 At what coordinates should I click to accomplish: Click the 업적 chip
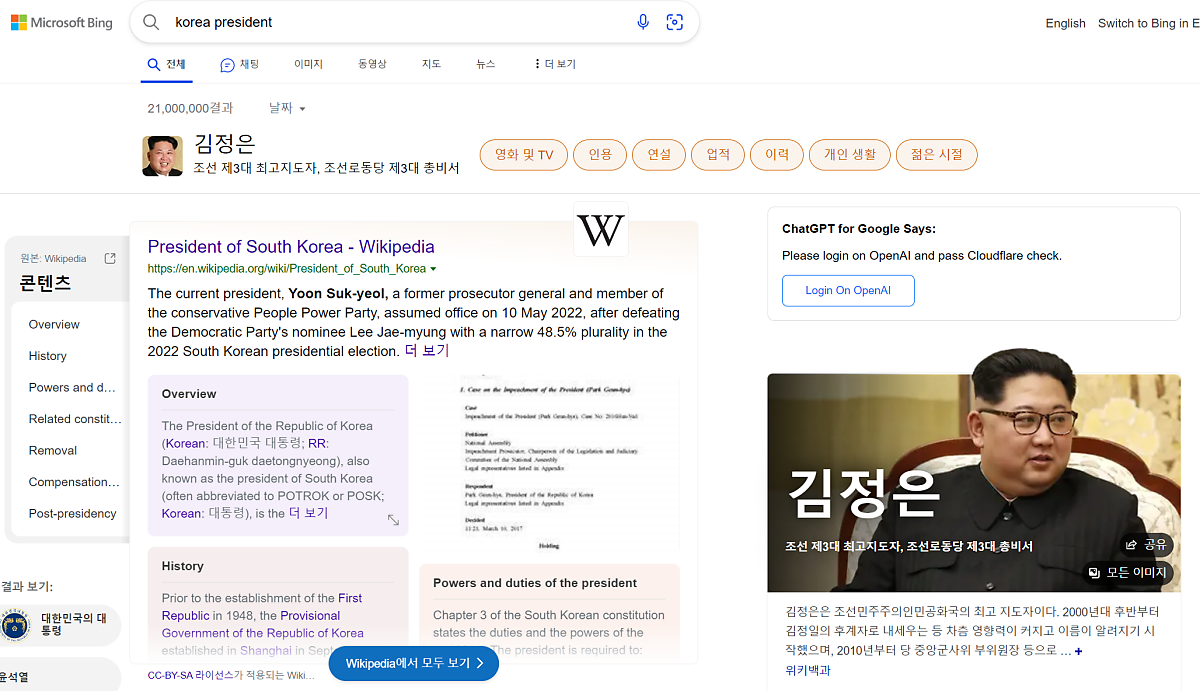pos(718,155)
